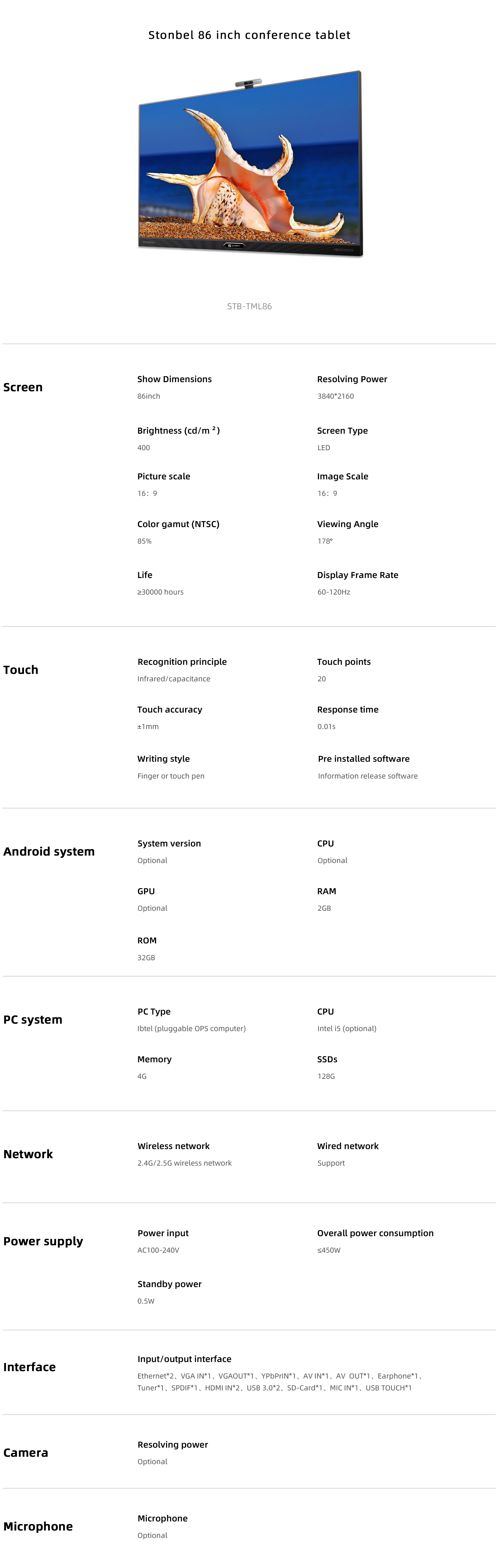
Task: Click the Resolving Power 3840*2160 value
Action: point(335,396)
